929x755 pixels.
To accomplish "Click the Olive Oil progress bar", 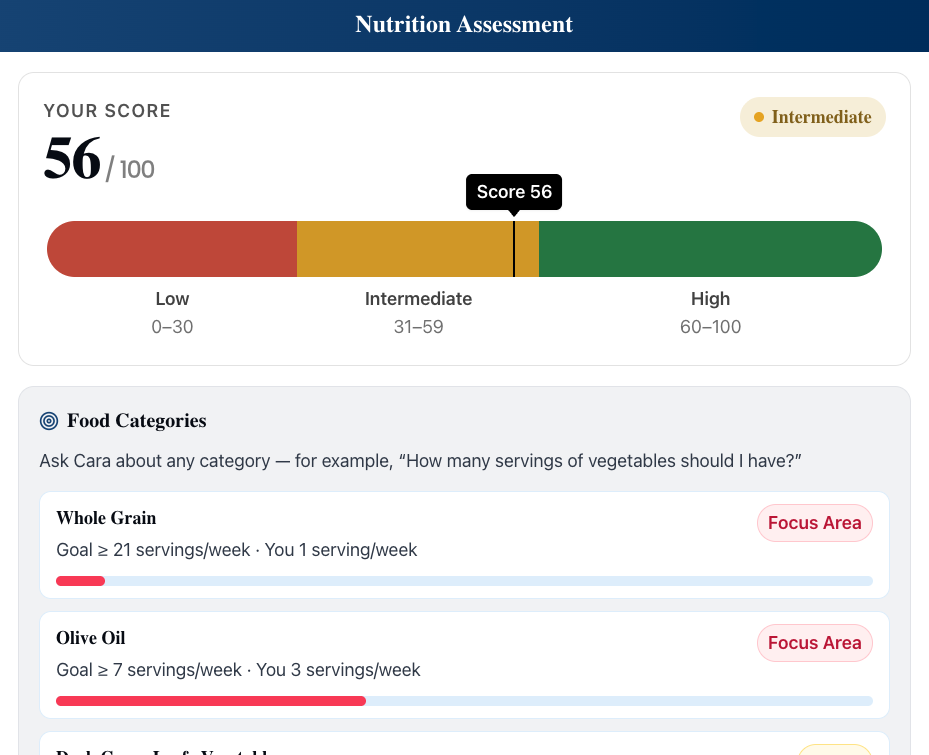I will [x=464, y=701].
